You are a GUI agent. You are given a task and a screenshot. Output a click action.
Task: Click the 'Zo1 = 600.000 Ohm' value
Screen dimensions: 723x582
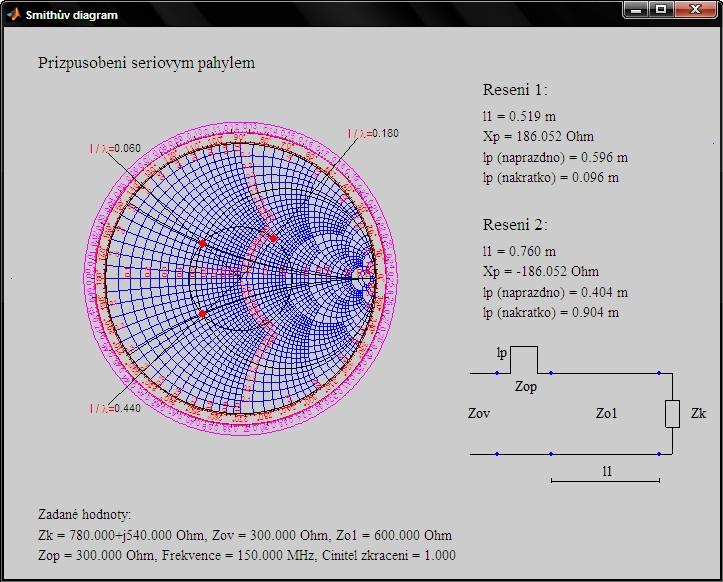click(x=394, y=535)
